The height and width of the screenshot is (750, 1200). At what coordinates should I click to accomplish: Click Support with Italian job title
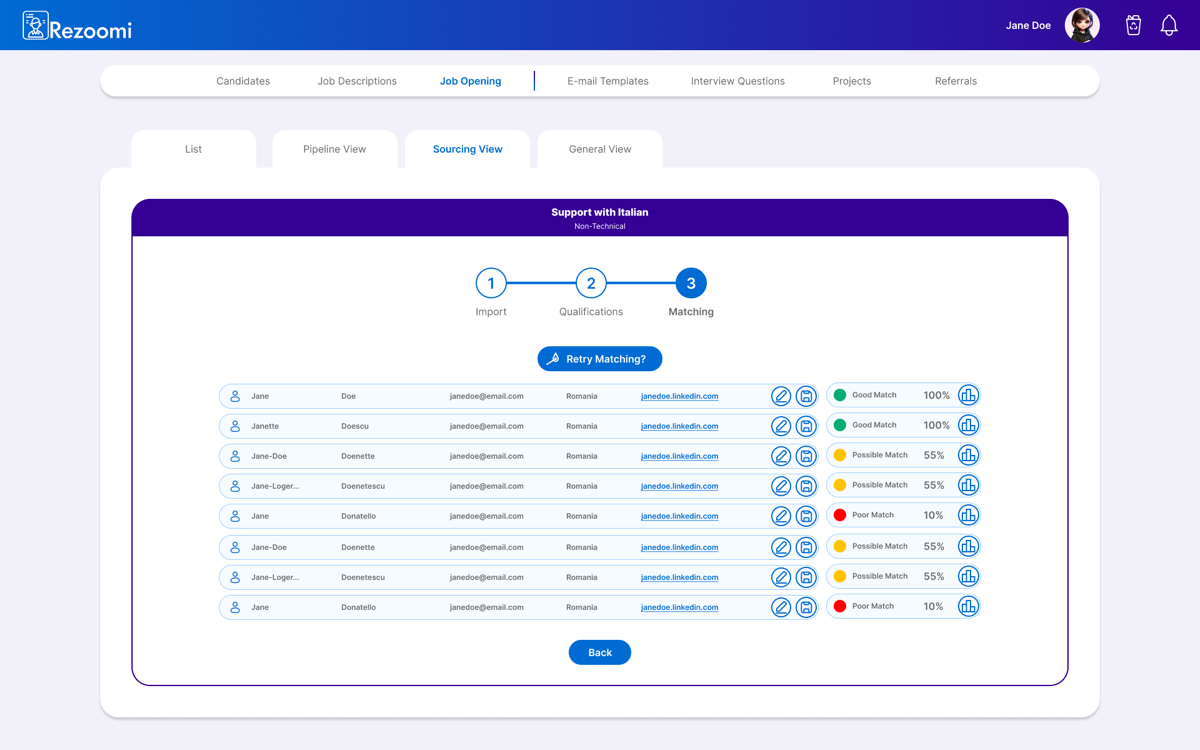click(600, 212)
